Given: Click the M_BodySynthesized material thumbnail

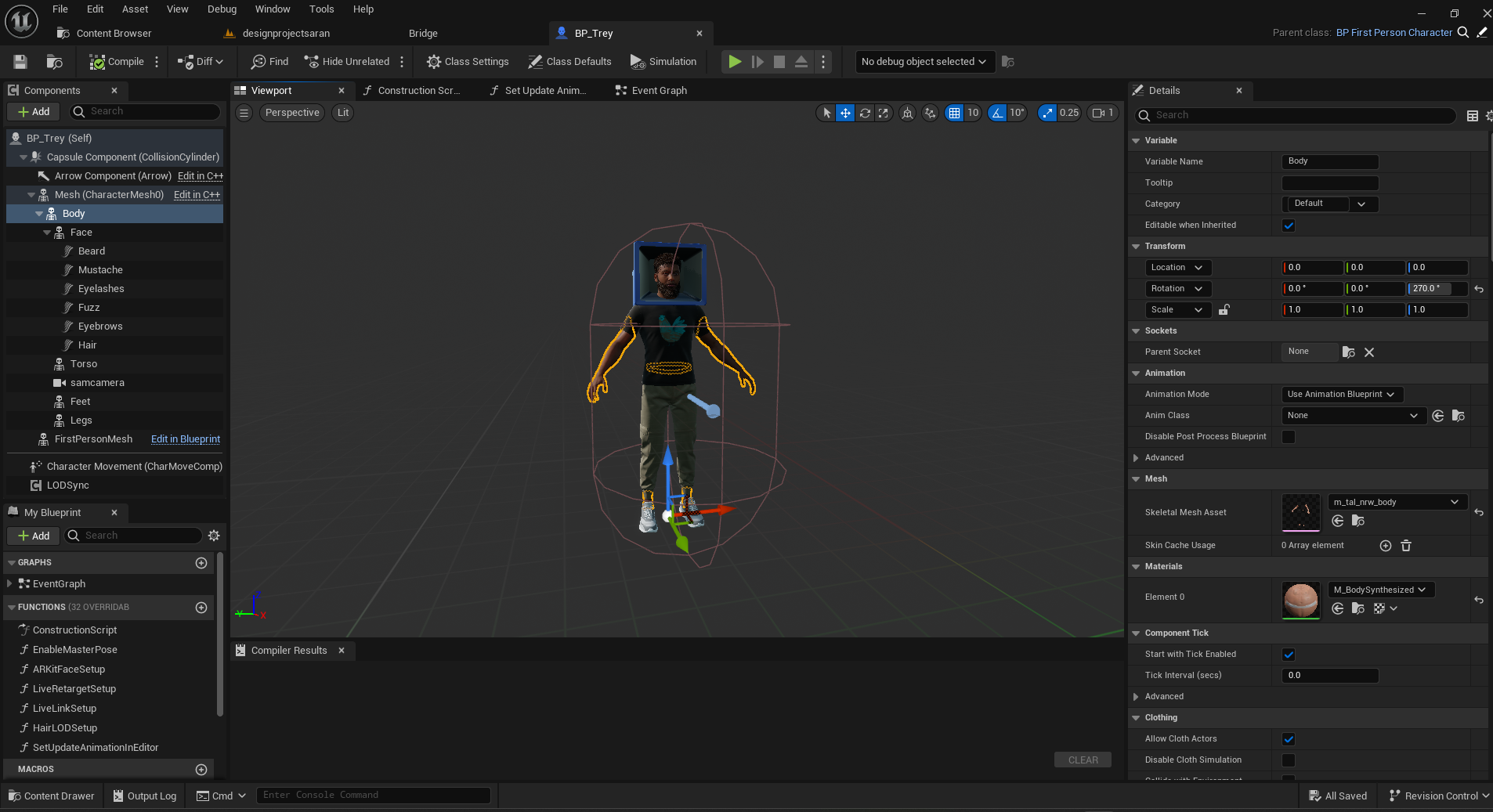Looking at the screenshot, I should [x=1300, y=601].
